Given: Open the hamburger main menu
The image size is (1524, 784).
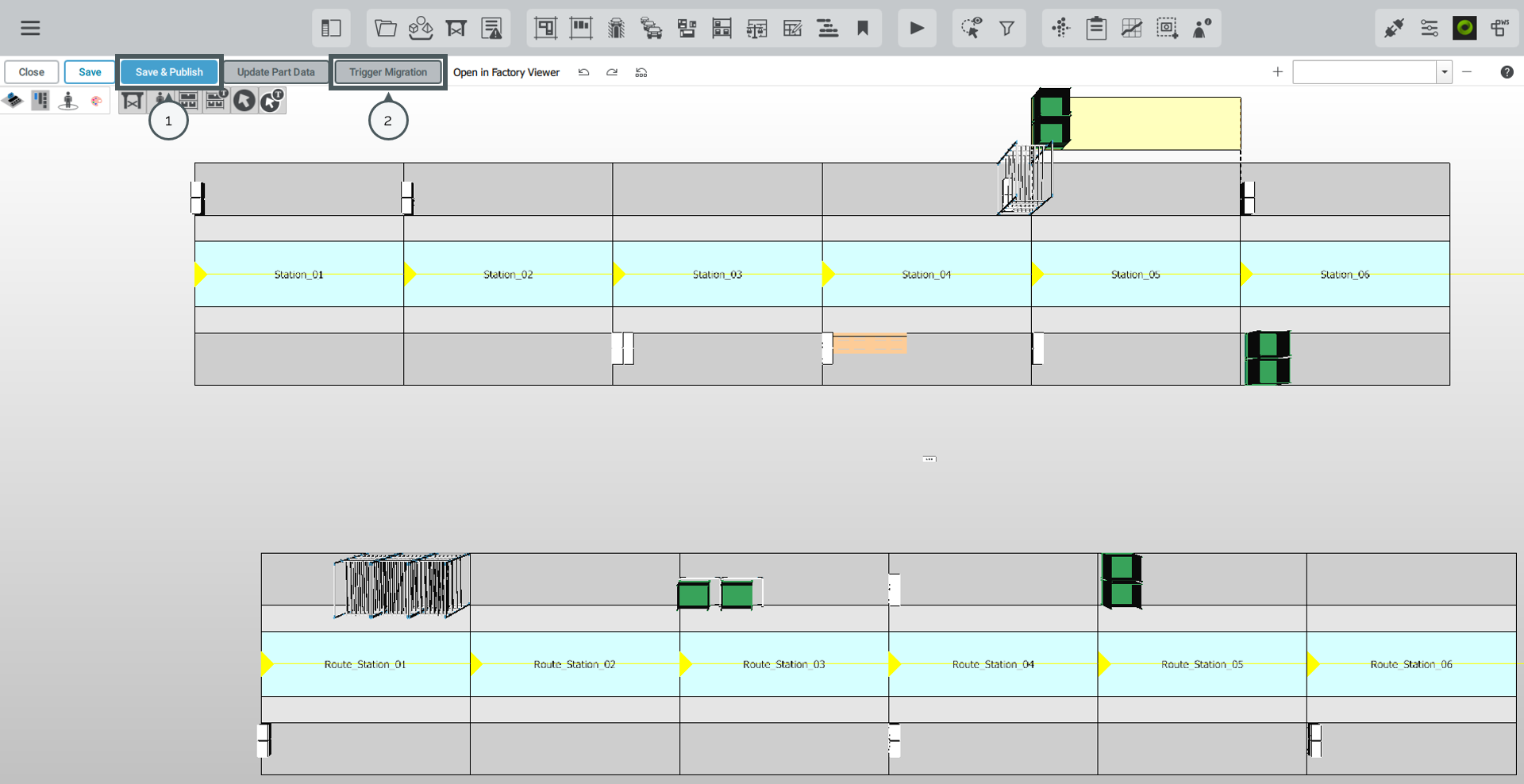Looking at the screenshot, I should (x=30, y=29).
